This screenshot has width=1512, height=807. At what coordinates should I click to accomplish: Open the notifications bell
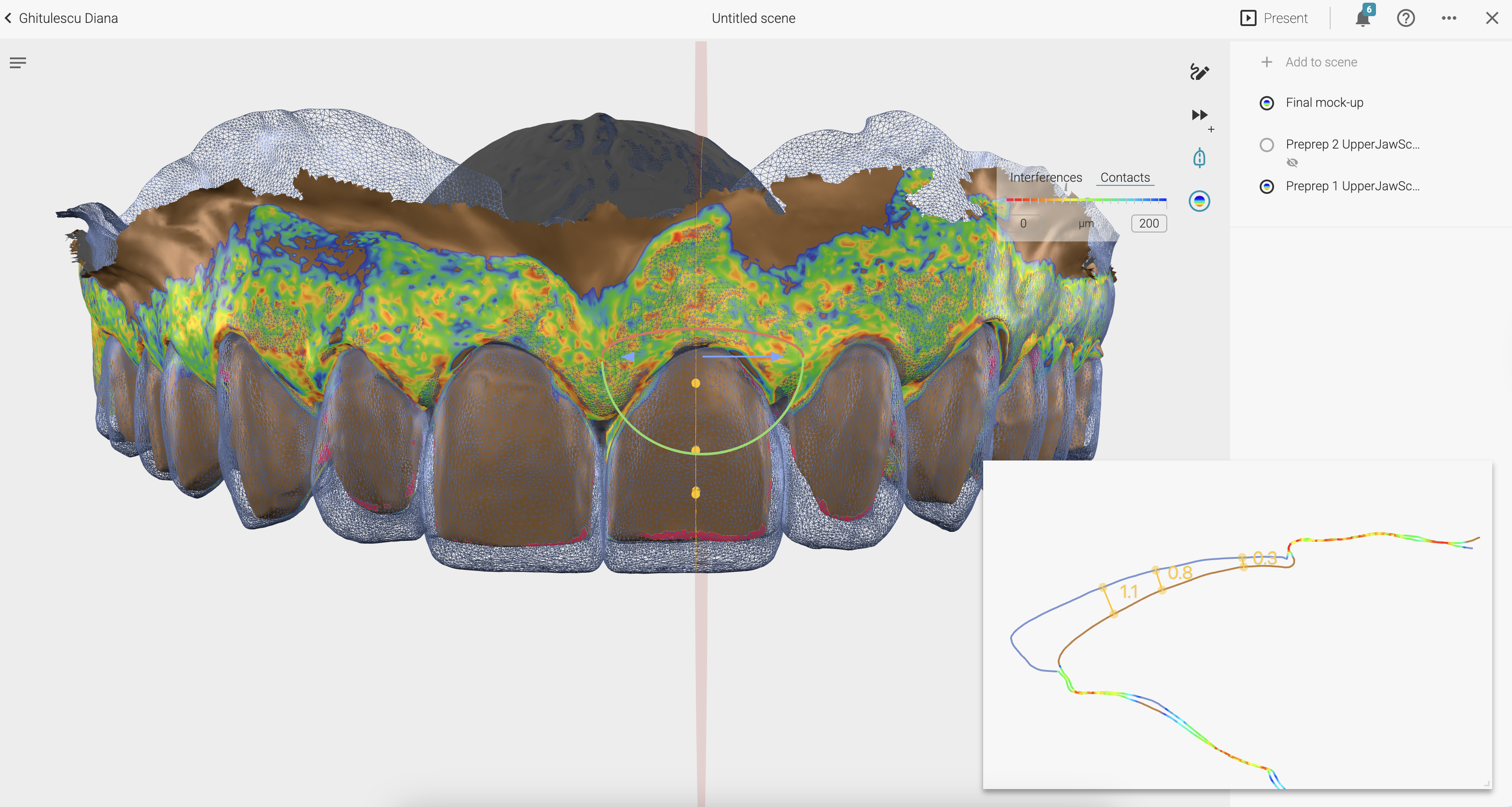pos(1363,18)
